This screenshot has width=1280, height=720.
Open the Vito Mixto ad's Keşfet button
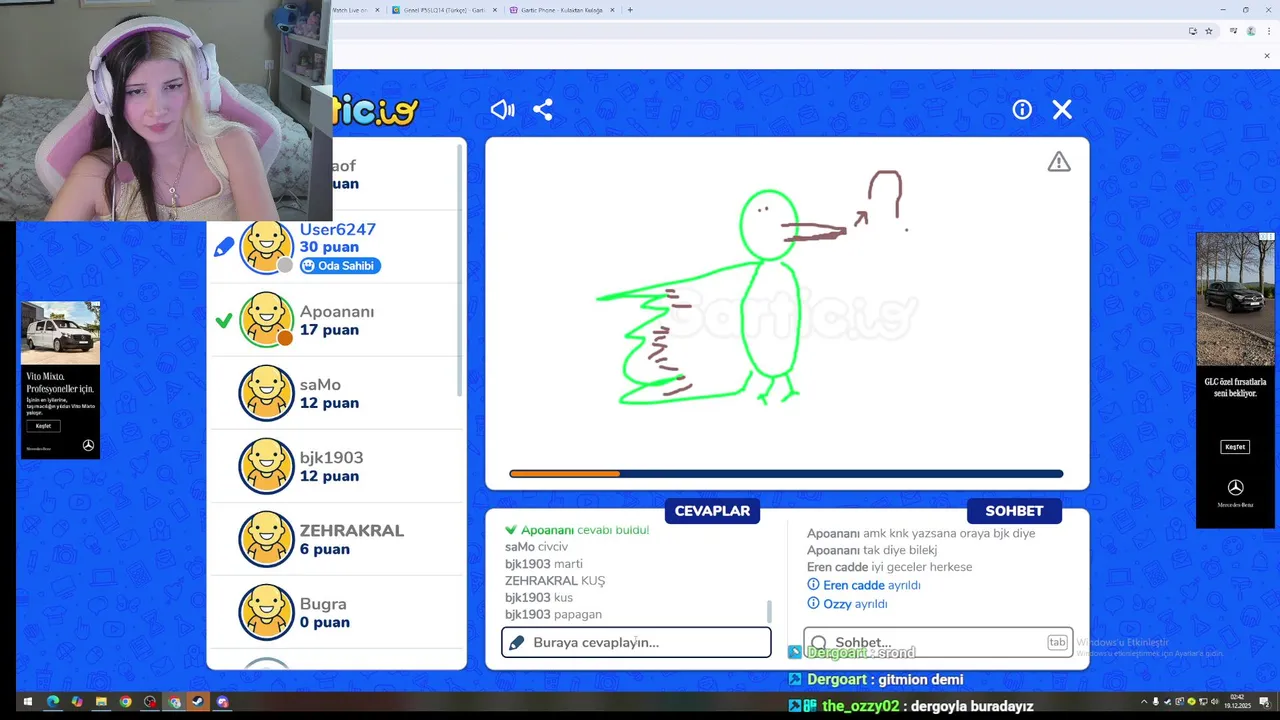(43, 426)
